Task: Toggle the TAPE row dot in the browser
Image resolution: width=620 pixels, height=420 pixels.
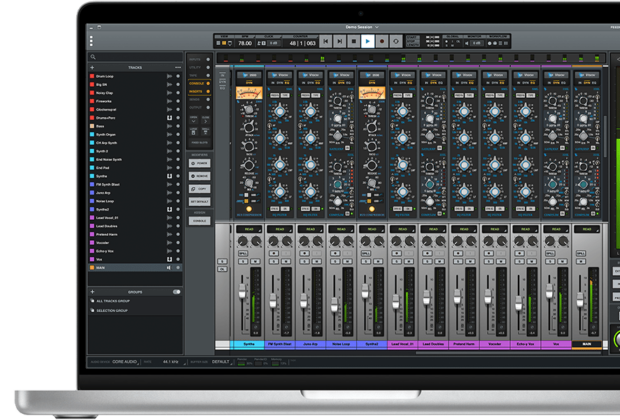Action: (x=208, y=75)
